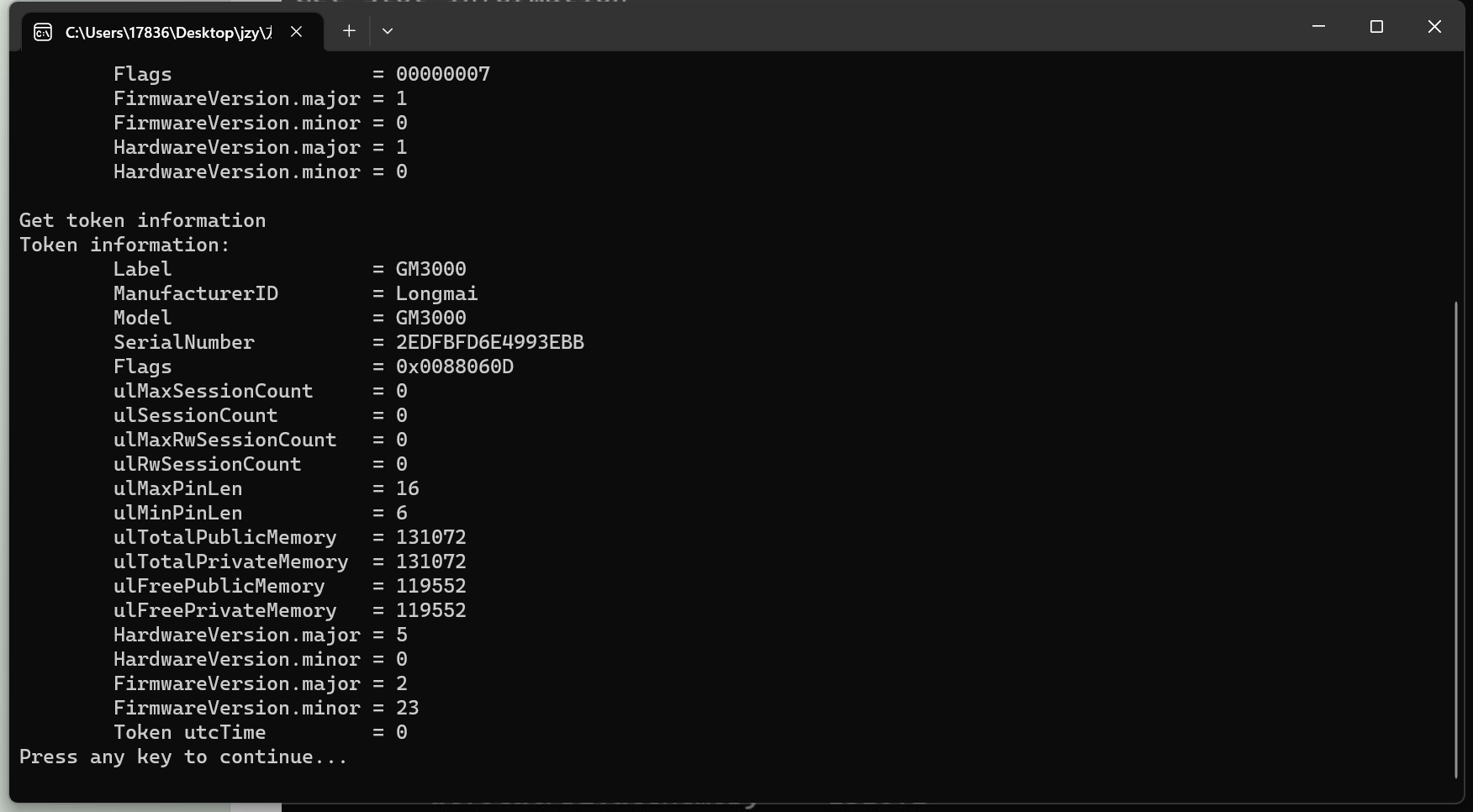Click the 'Token utcTime' field name
The width and height of the screenshot is (1473, 812).
[x=190, y=732]
